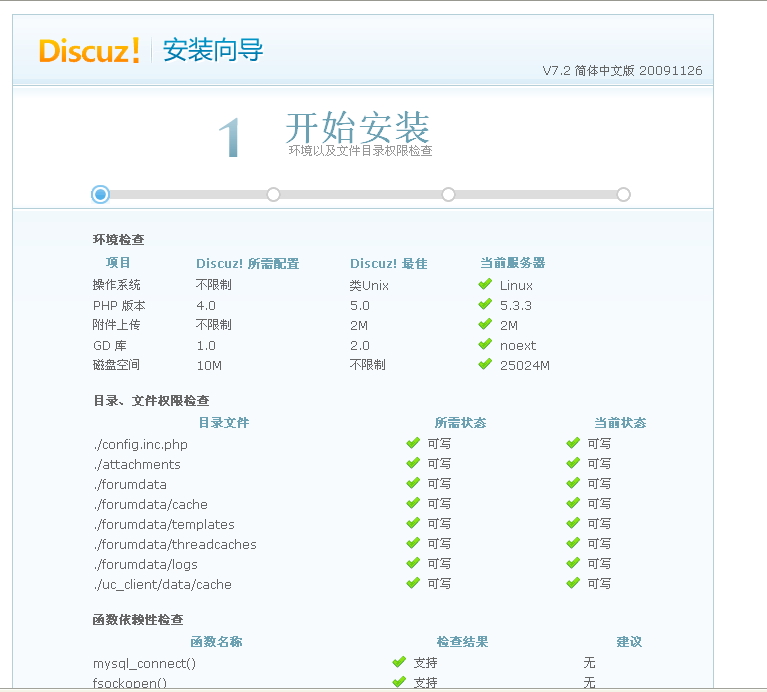Image resolution: width=767 pixels, height=692 pixels.
Task: Click current-status check icon for ./forumdata/cache
Action: 573,503
